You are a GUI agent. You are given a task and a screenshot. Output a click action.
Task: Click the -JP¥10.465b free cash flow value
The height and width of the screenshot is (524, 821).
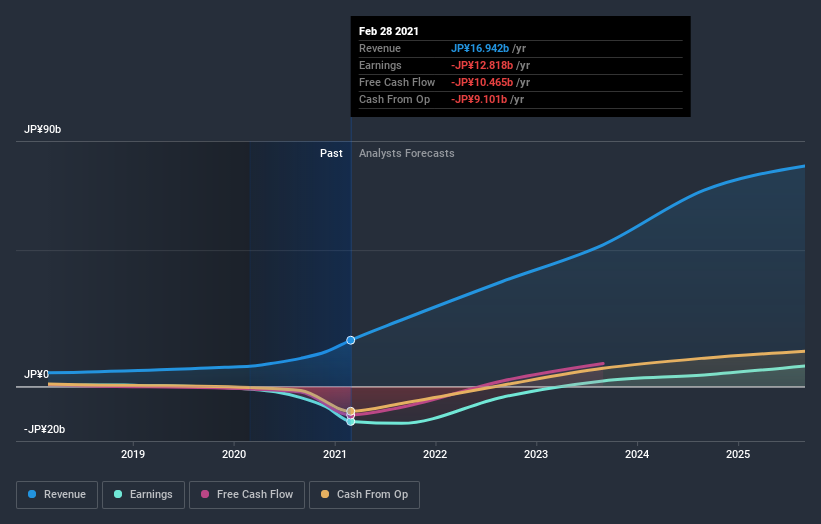482,82
